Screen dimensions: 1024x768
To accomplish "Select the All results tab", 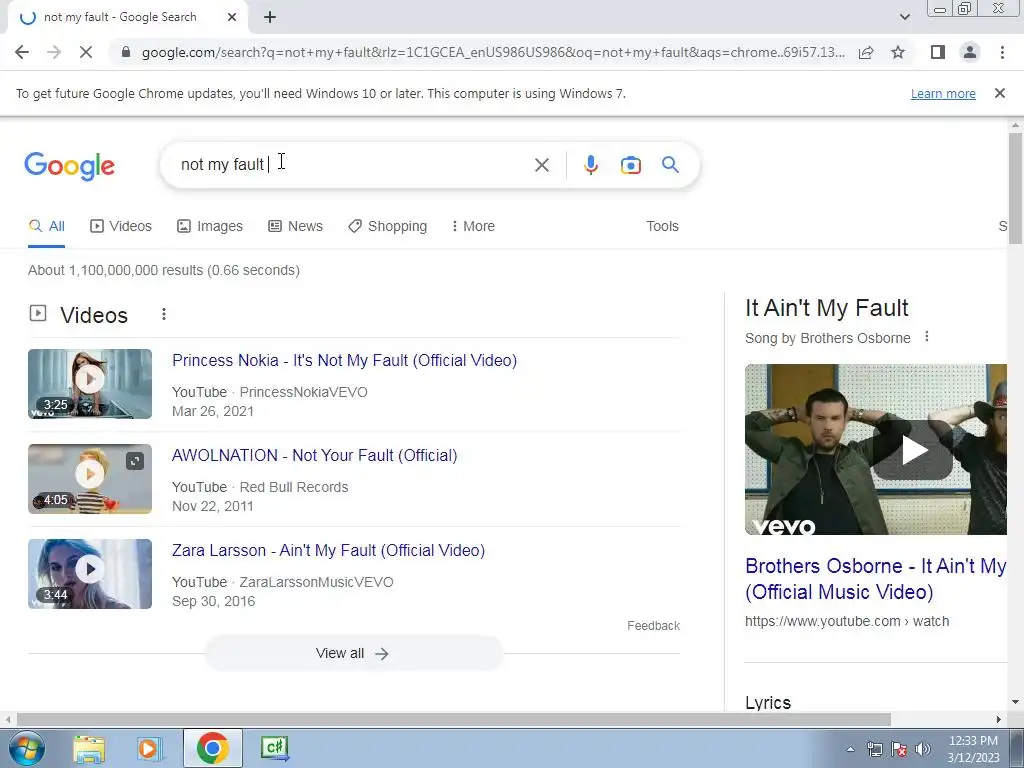I will point(46,226).
